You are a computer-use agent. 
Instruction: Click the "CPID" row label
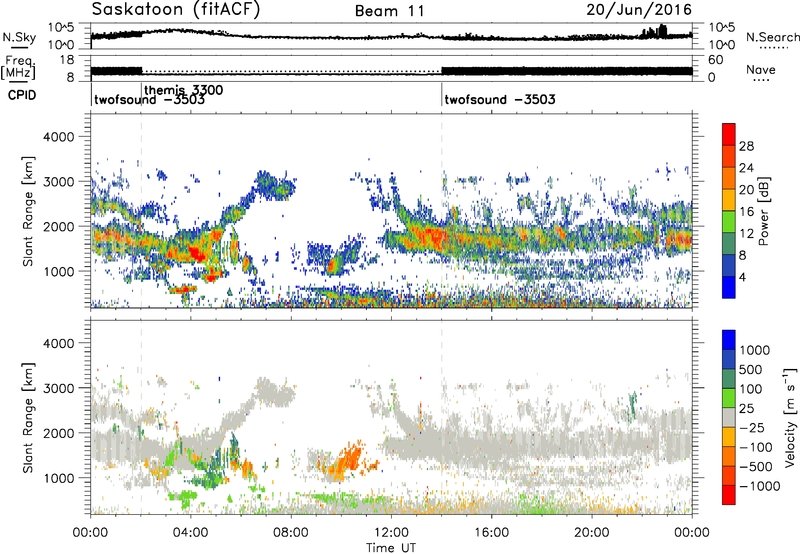tap(22, 95)
